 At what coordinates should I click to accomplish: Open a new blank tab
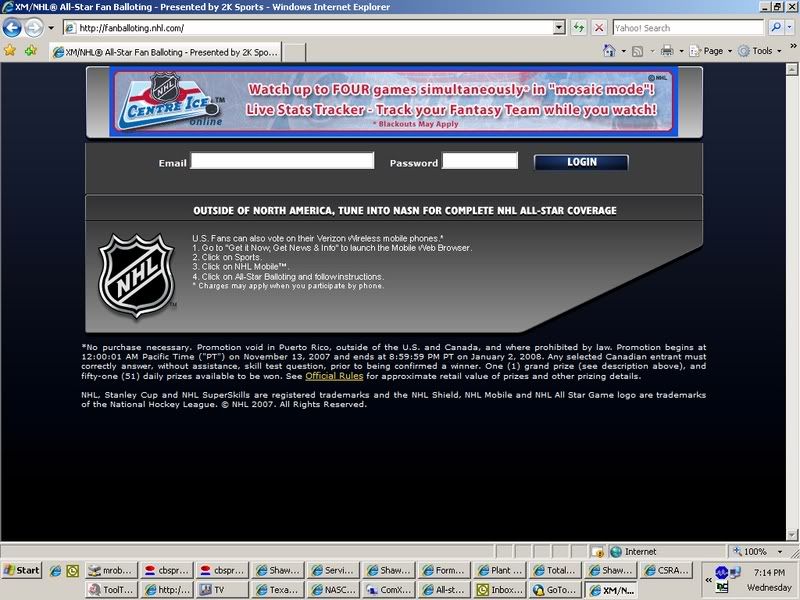point(294,52)
